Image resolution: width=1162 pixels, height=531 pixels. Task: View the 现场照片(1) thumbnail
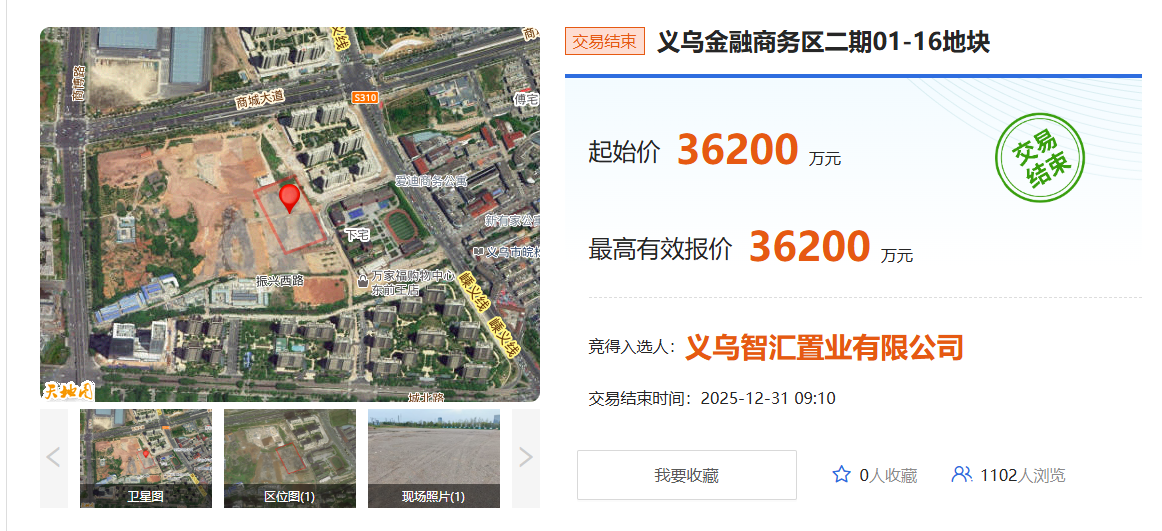(x=433, y=458)
